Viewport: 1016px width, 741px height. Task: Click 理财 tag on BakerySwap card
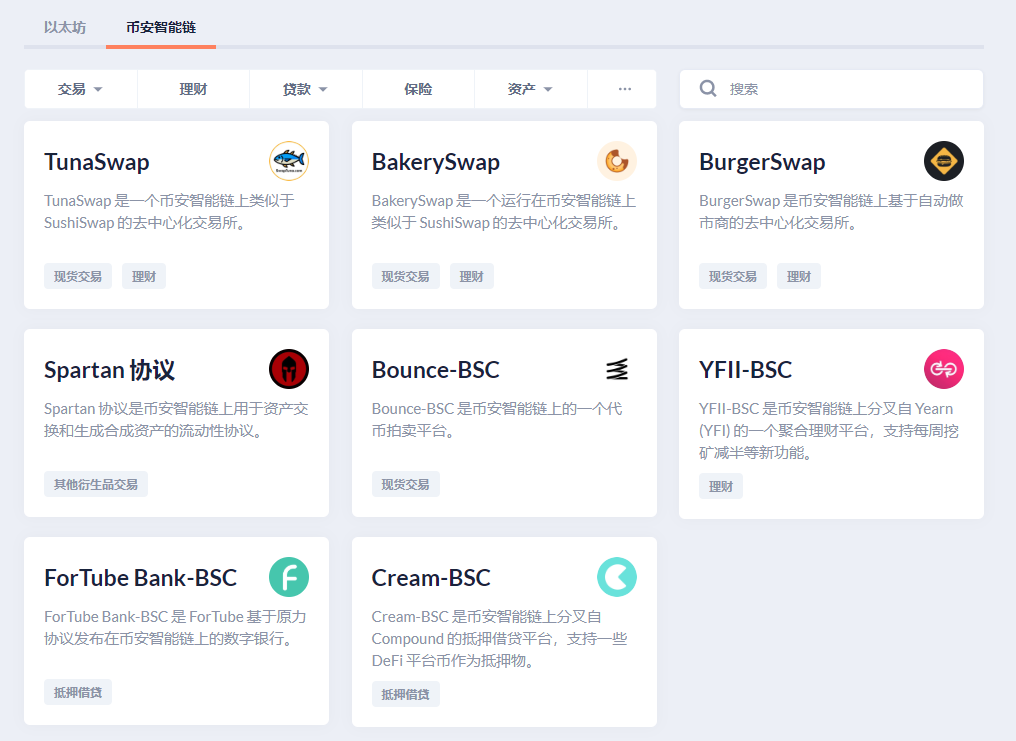pos(472,277)
